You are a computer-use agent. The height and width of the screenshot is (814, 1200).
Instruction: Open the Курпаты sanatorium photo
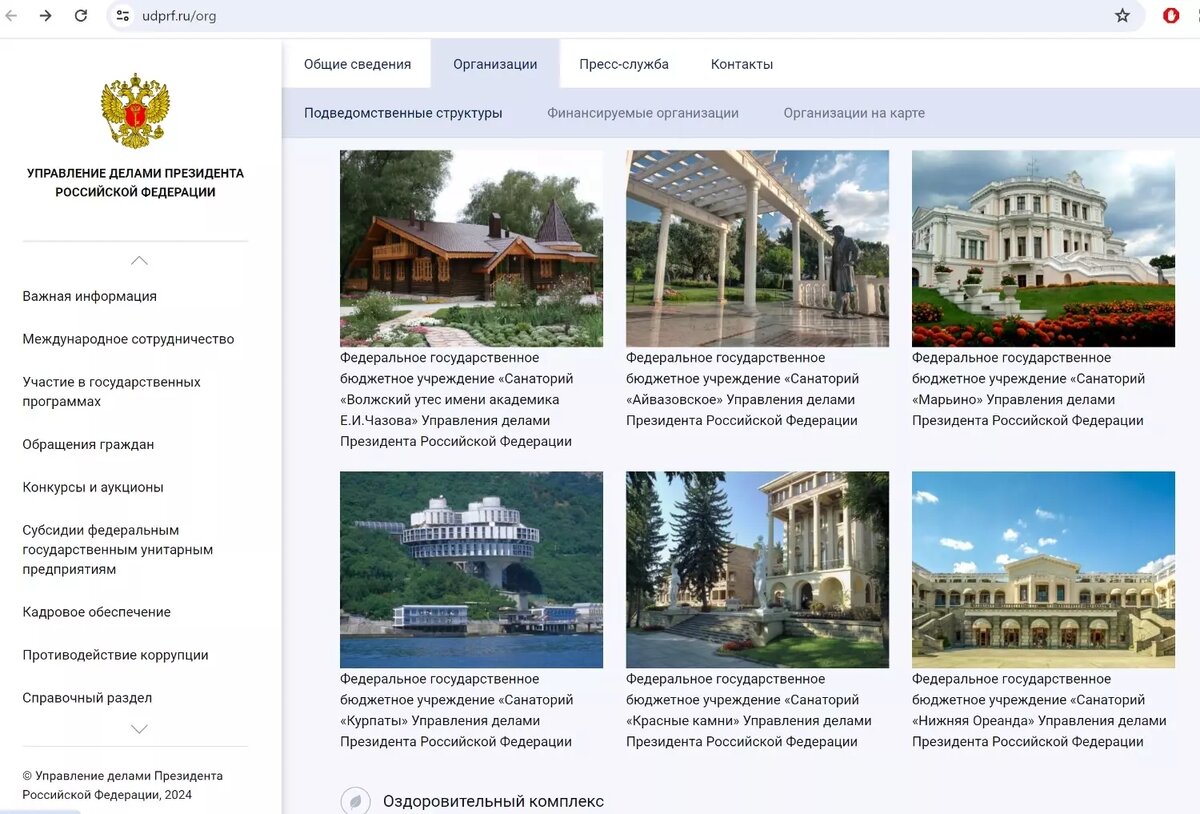click(x=471, y=570)
